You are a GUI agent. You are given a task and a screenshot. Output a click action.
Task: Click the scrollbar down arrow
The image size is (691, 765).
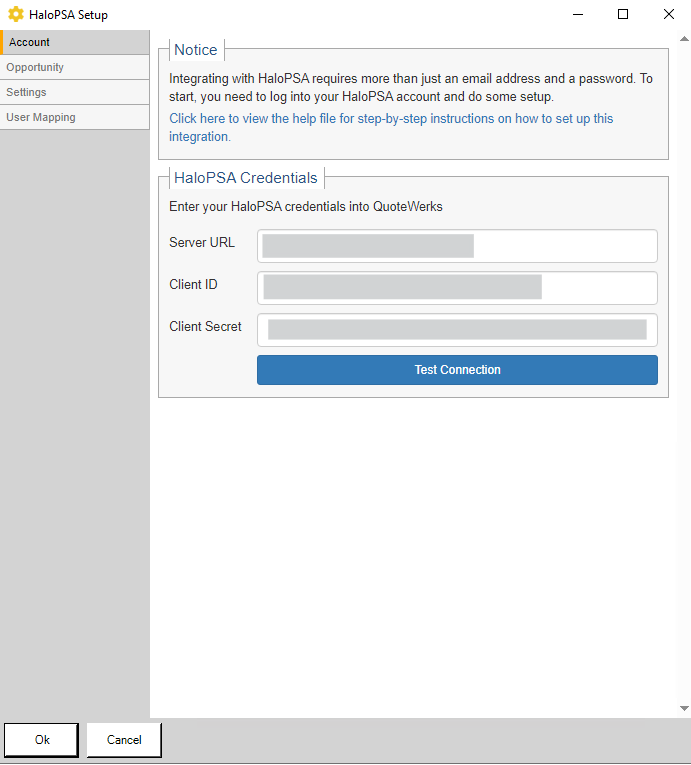[684, 708]
